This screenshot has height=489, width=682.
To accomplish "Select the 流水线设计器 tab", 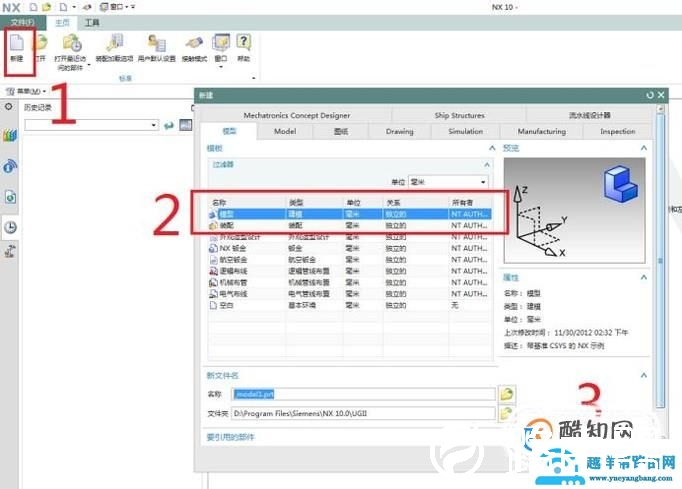I will (589, 115).
